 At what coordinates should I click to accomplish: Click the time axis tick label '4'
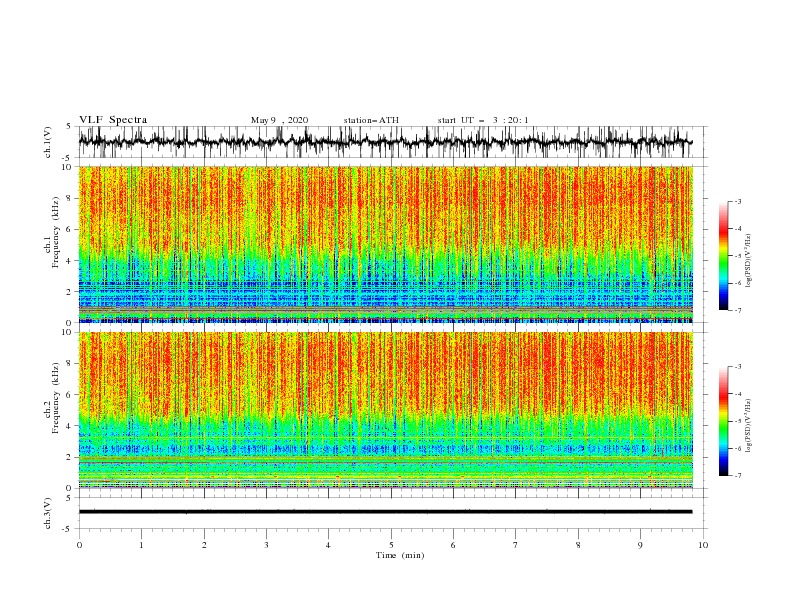(x=328, y=545)
